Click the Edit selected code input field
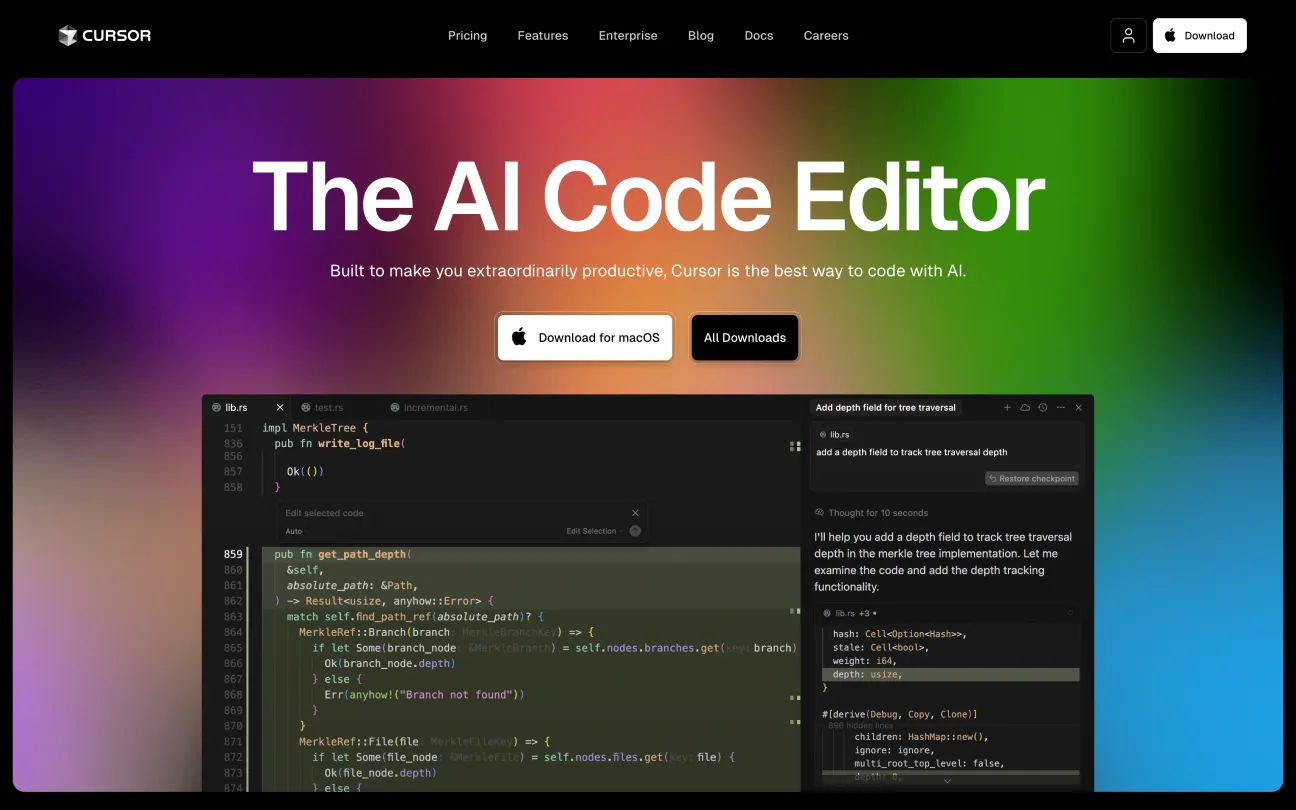 455,513
